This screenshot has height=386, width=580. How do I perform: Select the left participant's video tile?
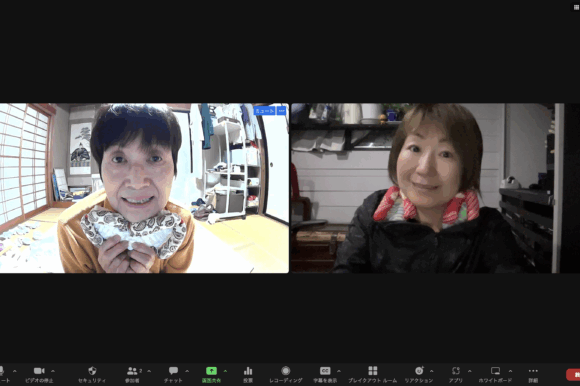pos(144,188)
